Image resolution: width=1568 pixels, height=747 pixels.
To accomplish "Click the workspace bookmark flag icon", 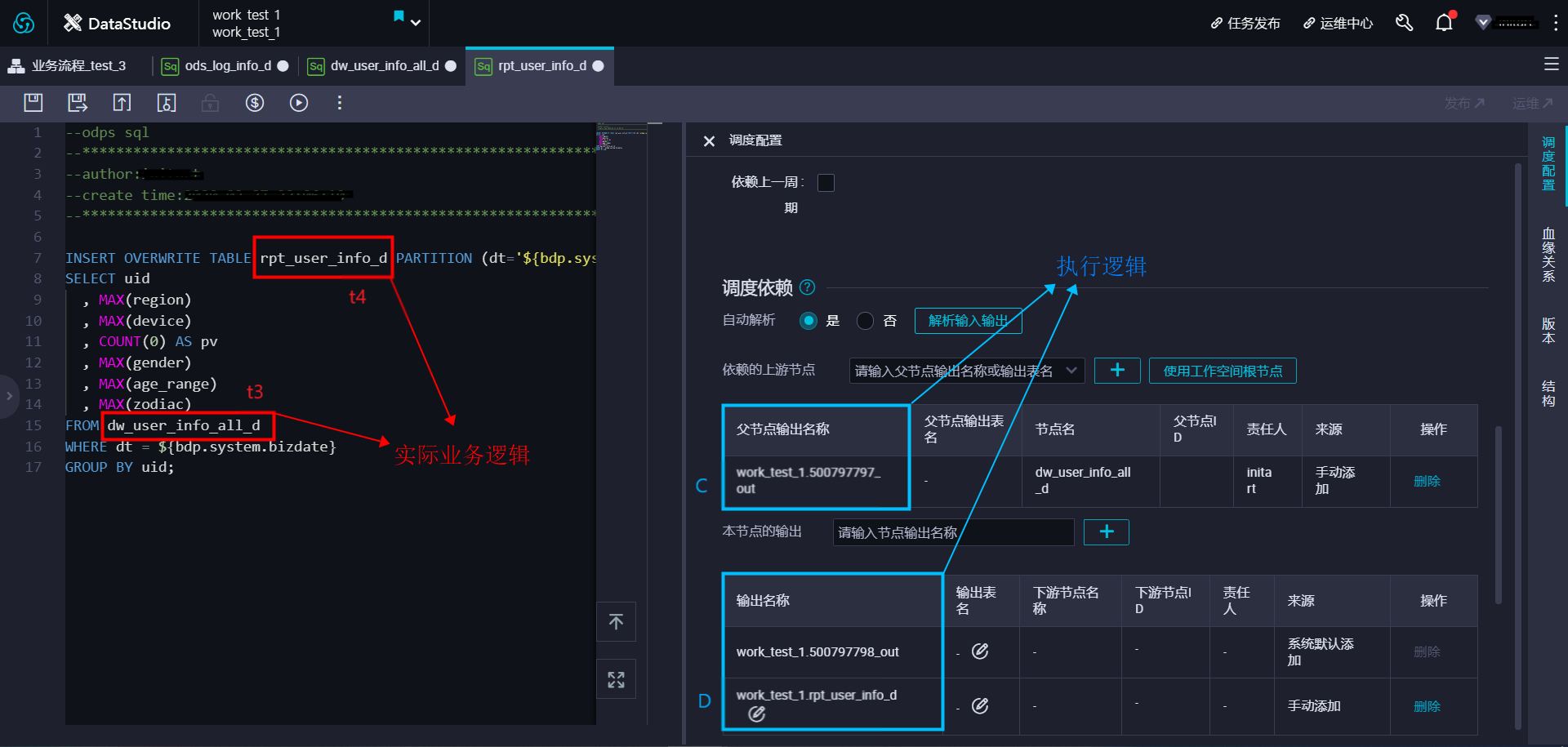I will pyautogui.click(x=399, y=16).
